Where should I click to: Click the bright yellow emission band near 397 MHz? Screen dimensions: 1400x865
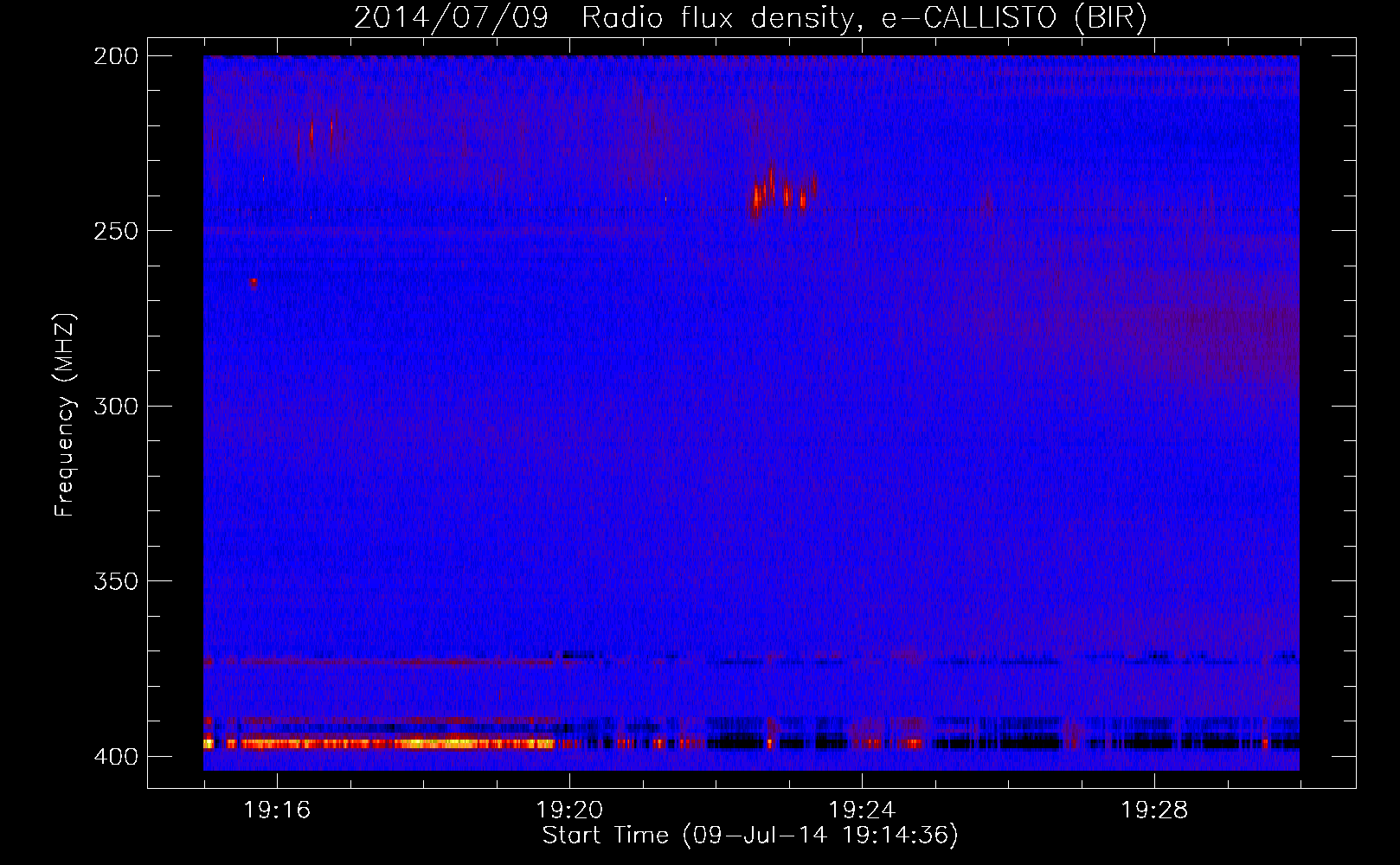point(379,743)
